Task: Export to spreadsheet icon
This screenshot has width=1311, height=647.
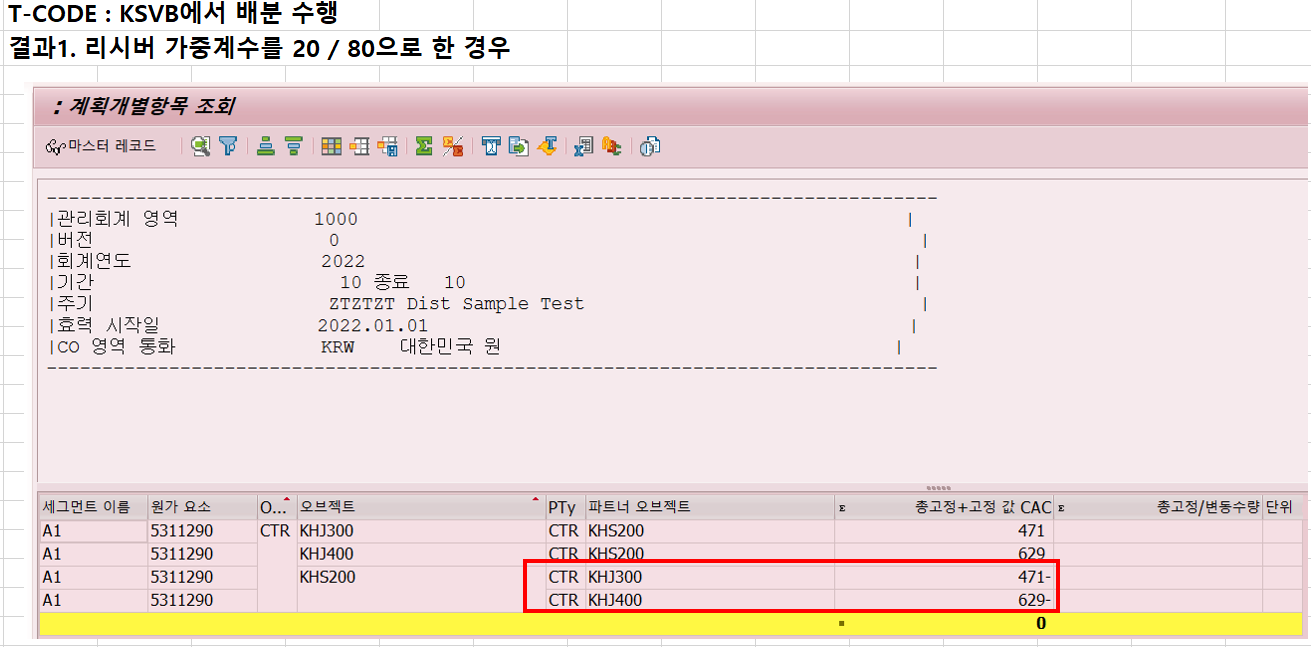Action: (x=584, y=146)
